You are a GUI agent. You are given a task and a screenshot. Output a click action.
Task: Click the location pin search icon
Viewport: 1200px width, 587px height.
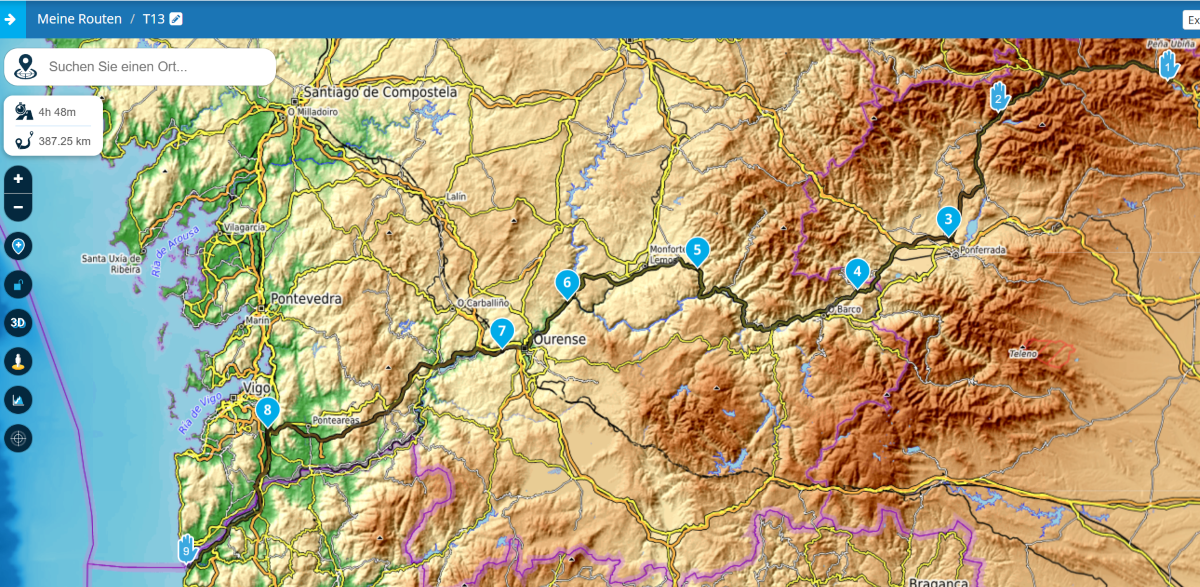pyautogui.click(x=26, y=67)
